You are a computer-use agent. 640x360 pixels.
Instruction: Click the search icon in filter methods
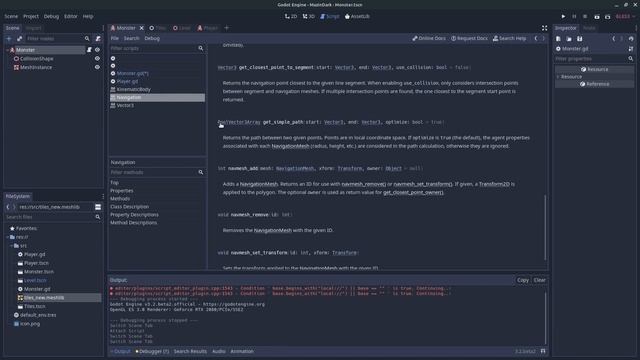pos(200,172)
